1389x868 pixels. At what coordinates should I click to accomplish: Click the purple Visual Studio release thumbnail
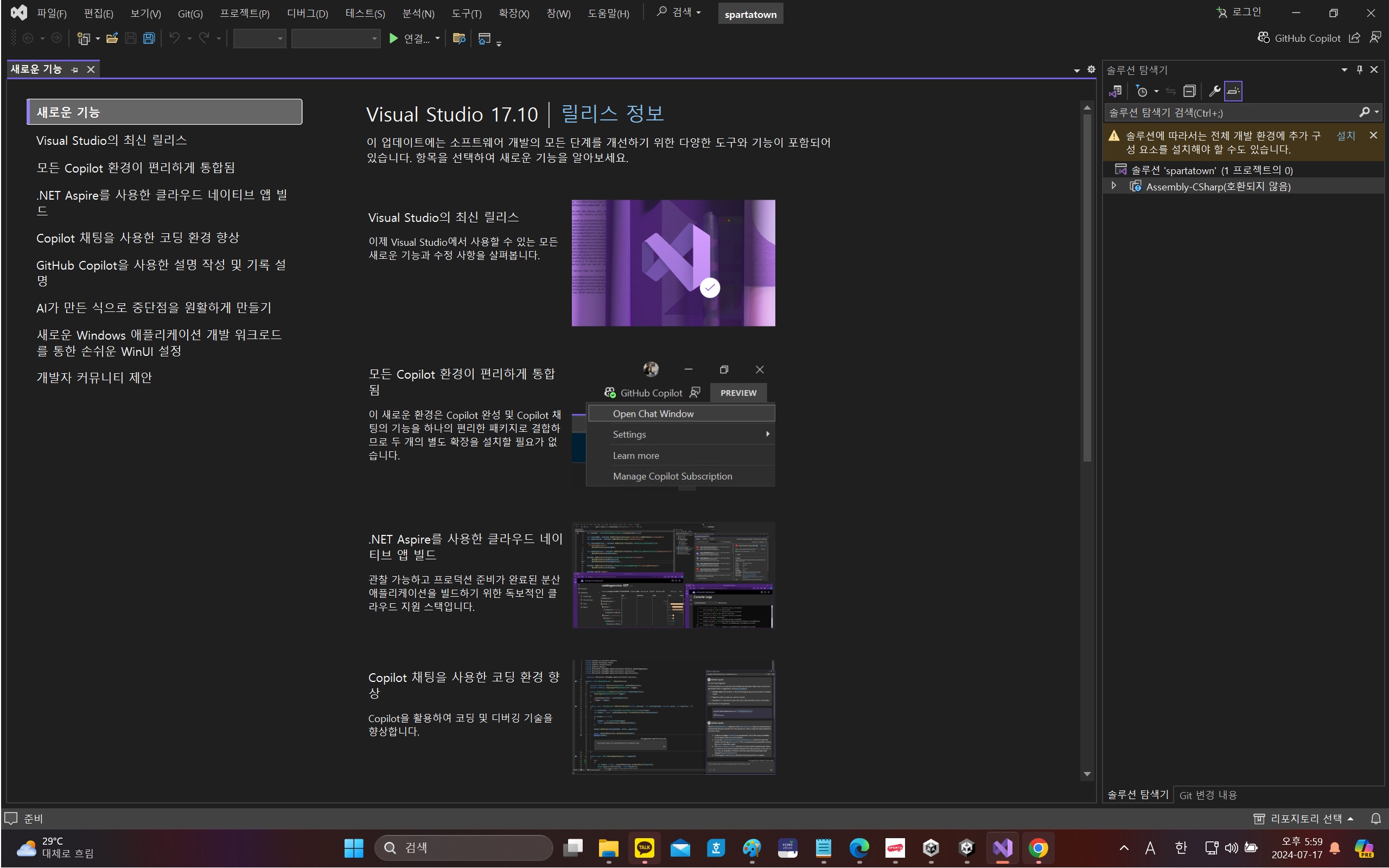tap(673, 263)
